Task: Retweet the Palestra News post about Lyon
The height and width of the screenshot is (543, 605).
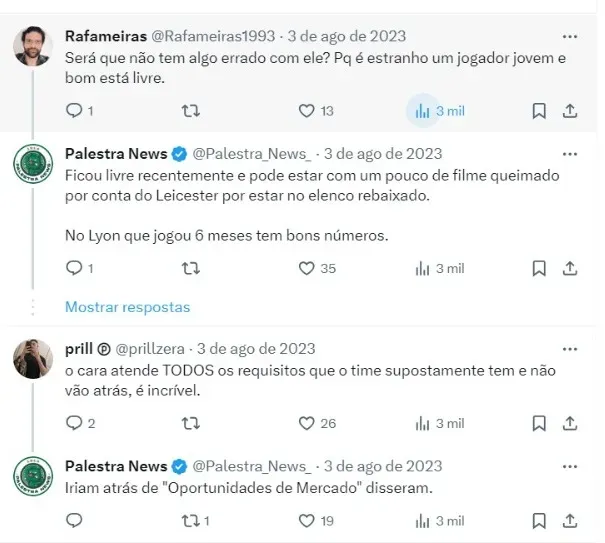Action: [191, 268]
